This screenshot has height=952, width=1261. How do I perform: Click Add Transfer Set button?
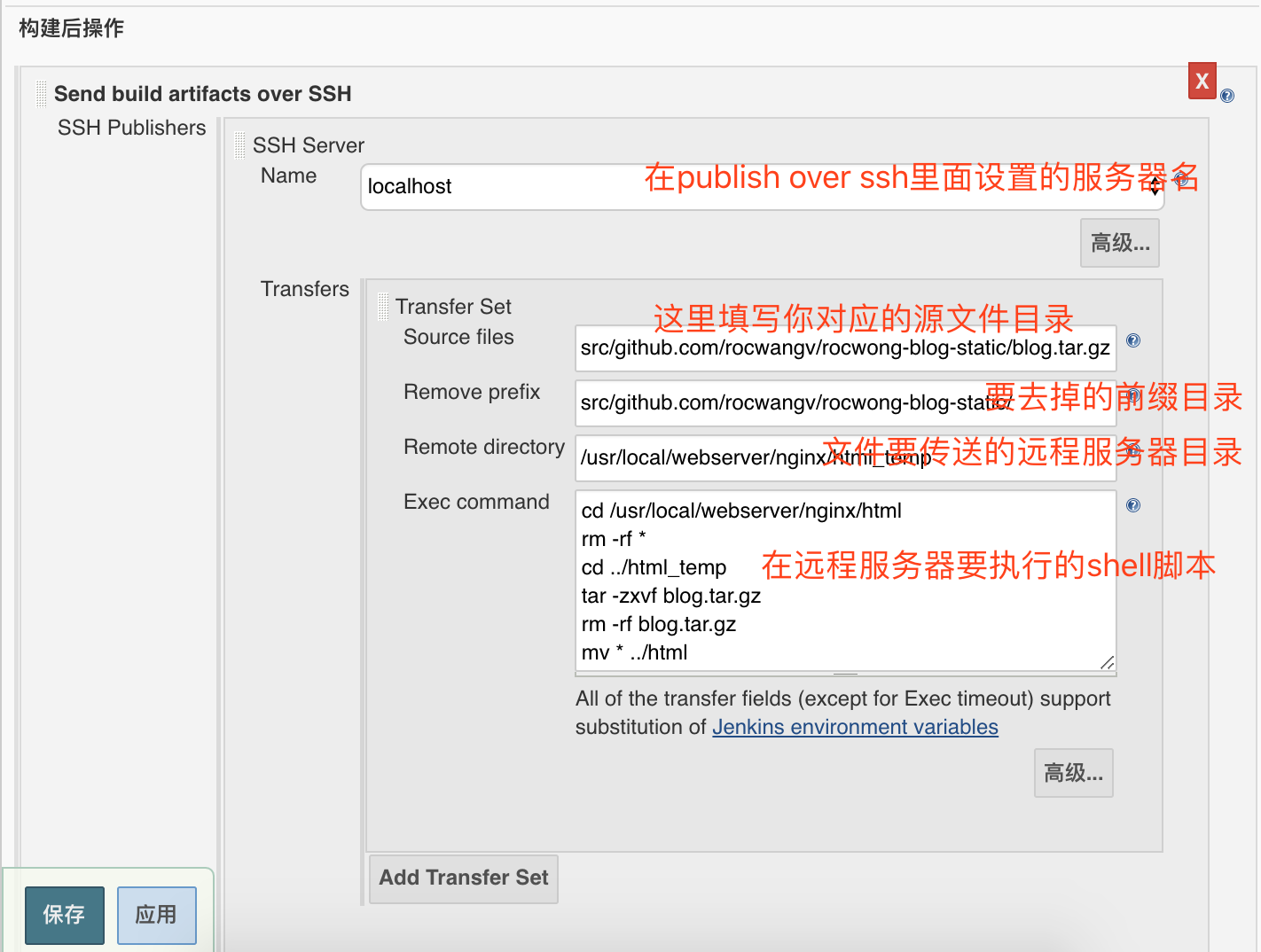[464, 878]
